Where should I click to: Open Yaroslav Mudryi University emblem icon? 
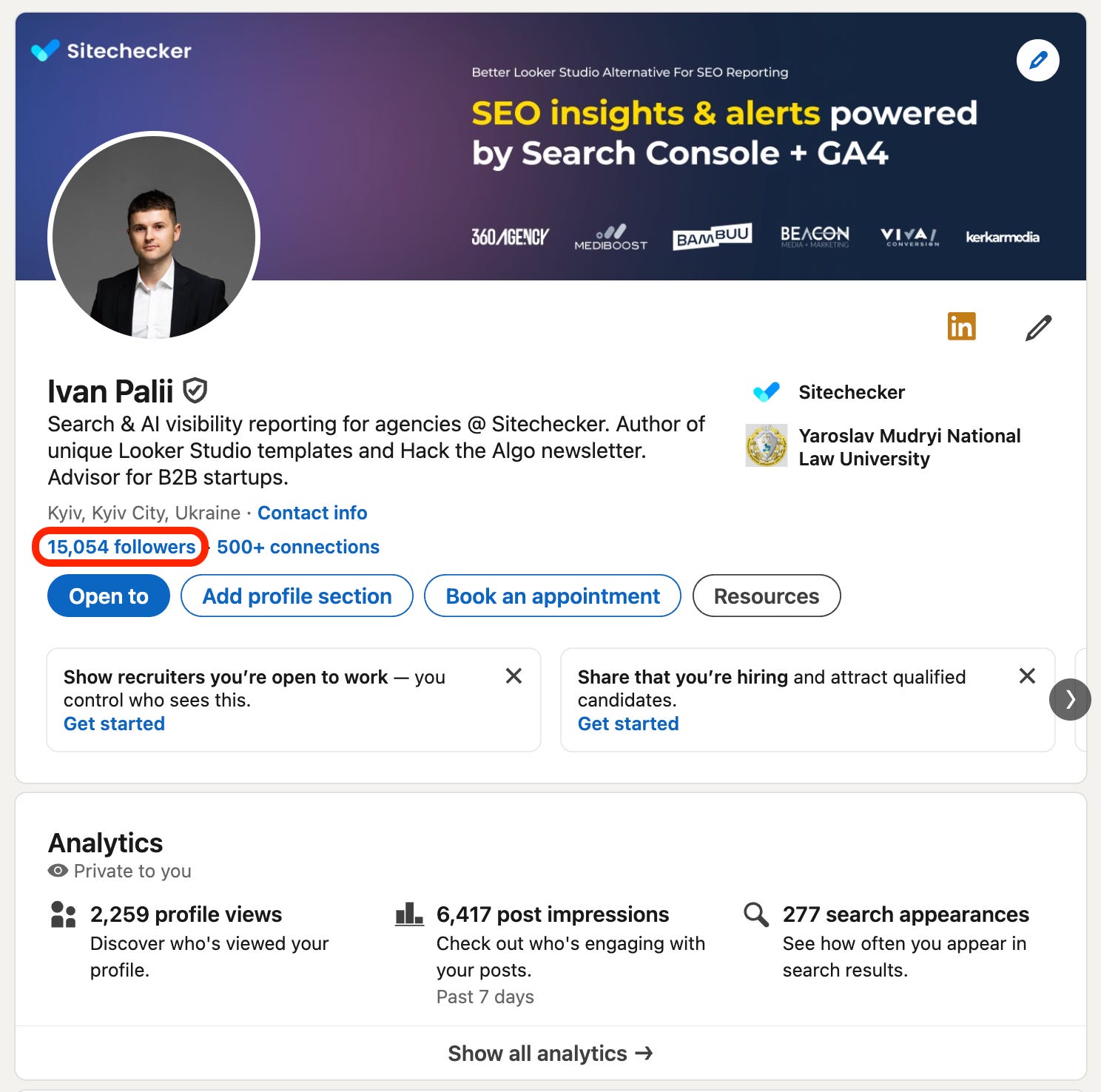767,446
